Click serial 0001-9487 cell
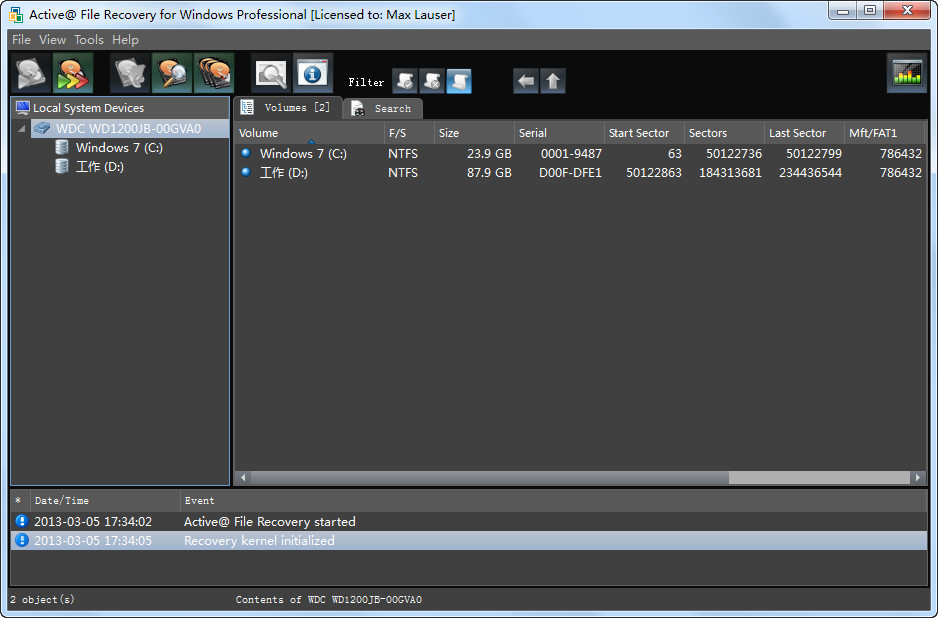The width and height of the screenshot is (938, 618). coord(571,154)
